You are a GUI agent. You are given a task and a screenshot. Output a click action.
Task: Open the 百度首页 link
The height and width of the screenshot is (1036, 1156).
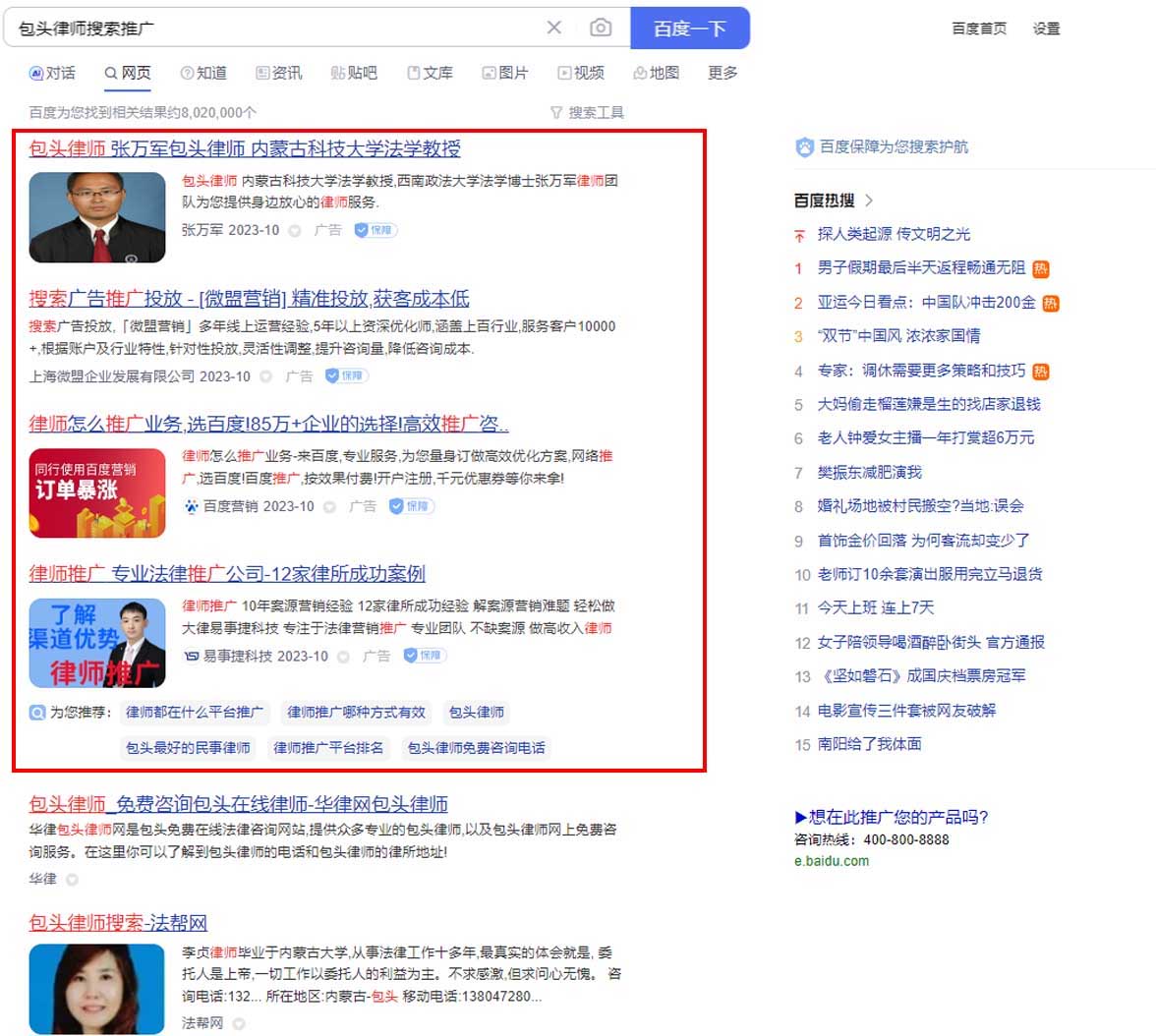(979, 29)
